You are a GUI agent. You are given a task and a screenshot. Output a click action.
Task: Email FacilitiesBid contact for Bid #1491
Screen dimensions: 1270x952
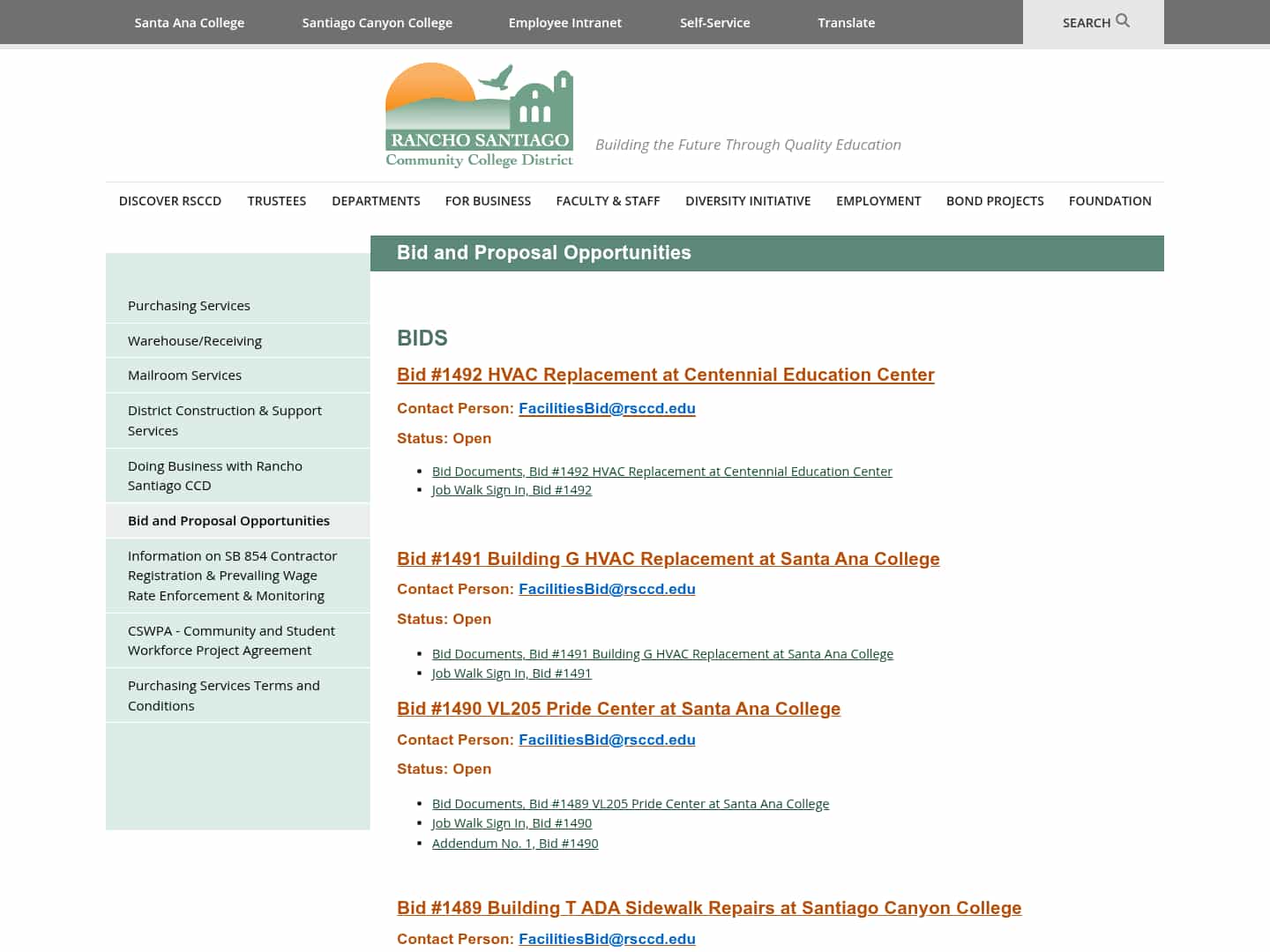(607, 589)
